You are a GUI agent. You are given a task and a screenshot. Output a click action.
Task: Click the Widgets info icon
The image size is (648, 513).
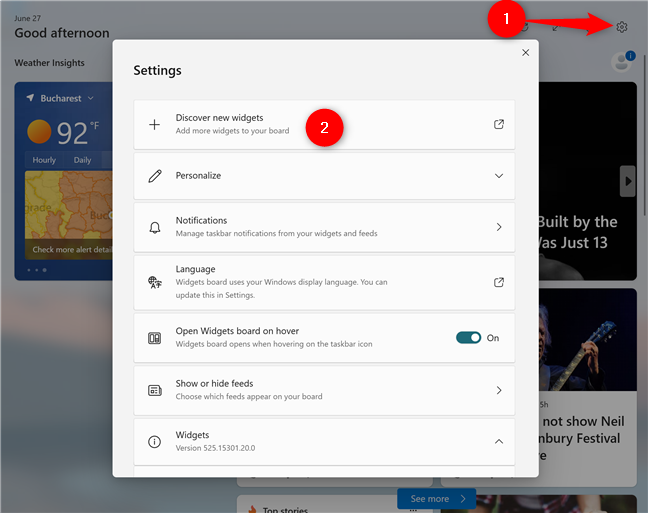155,442
